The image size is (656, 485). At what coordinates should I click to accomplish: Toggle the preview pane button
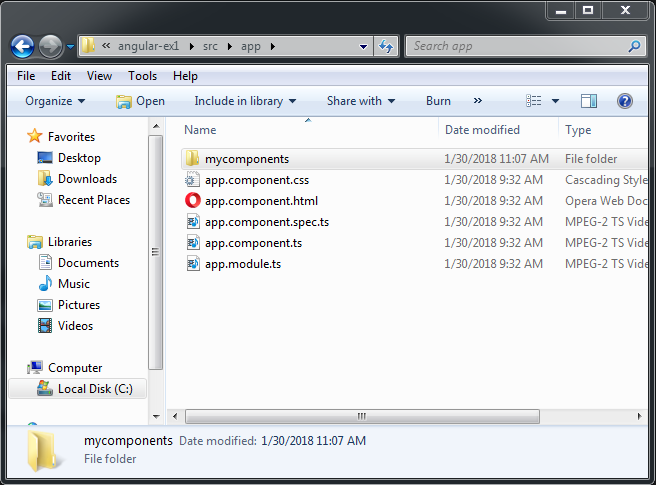(x=589, y=101)
